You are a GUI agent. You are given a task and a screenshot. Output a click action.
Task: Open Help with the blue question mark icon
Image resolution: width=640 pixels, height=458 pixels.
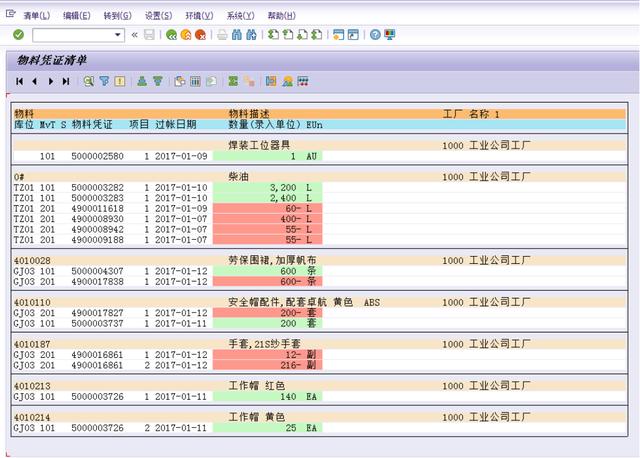tap(375, 35)
